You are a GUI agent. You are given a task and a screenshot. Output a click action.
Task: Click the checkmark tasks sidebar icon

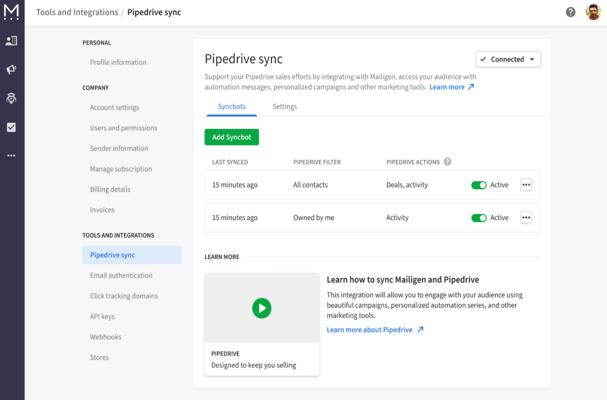click(x=12, y=127)
